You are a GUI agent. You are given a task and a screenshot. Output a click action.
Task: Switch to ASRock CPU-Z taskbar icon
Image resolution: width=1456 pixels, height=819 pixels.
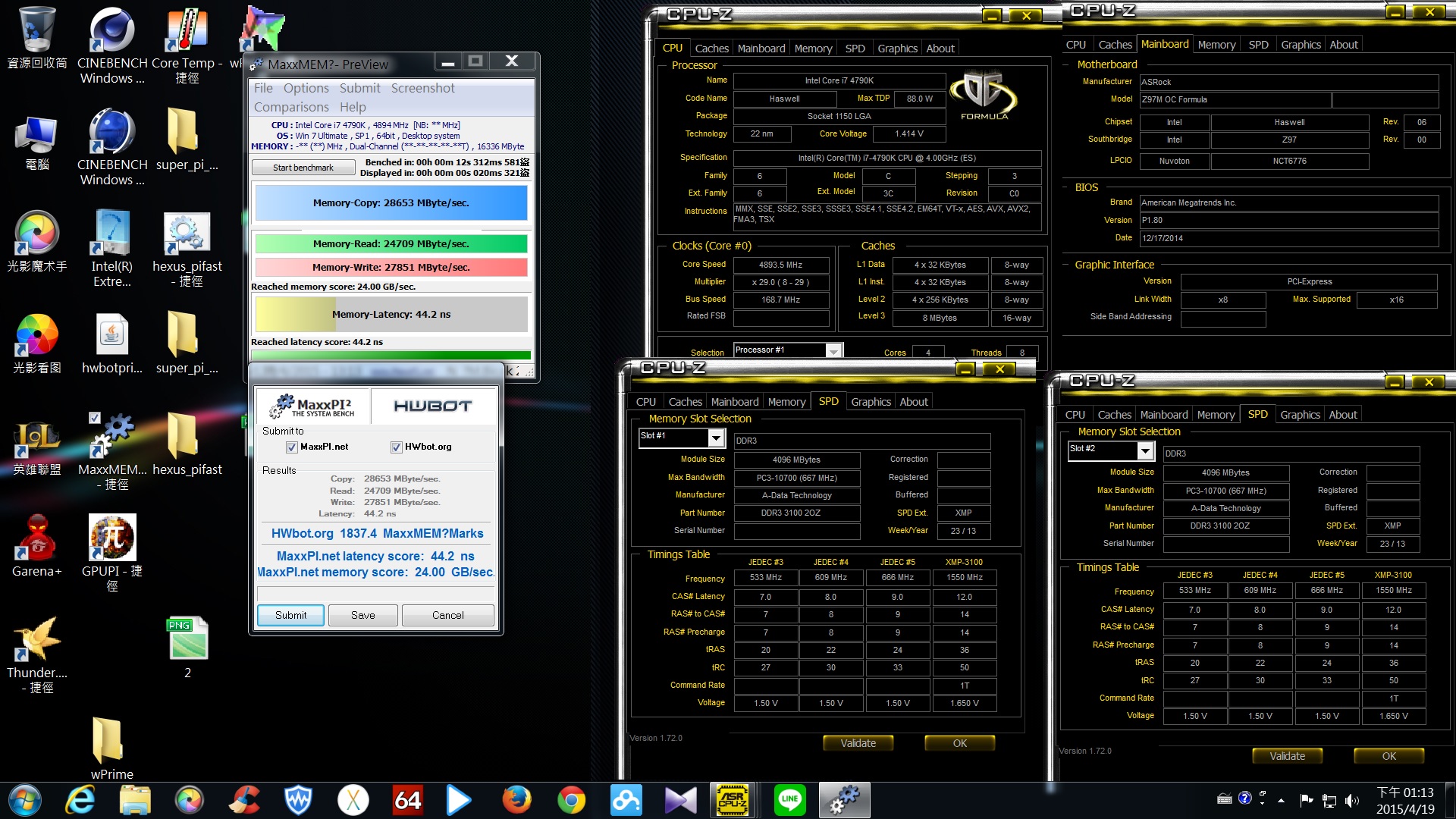tap(734, 800)
